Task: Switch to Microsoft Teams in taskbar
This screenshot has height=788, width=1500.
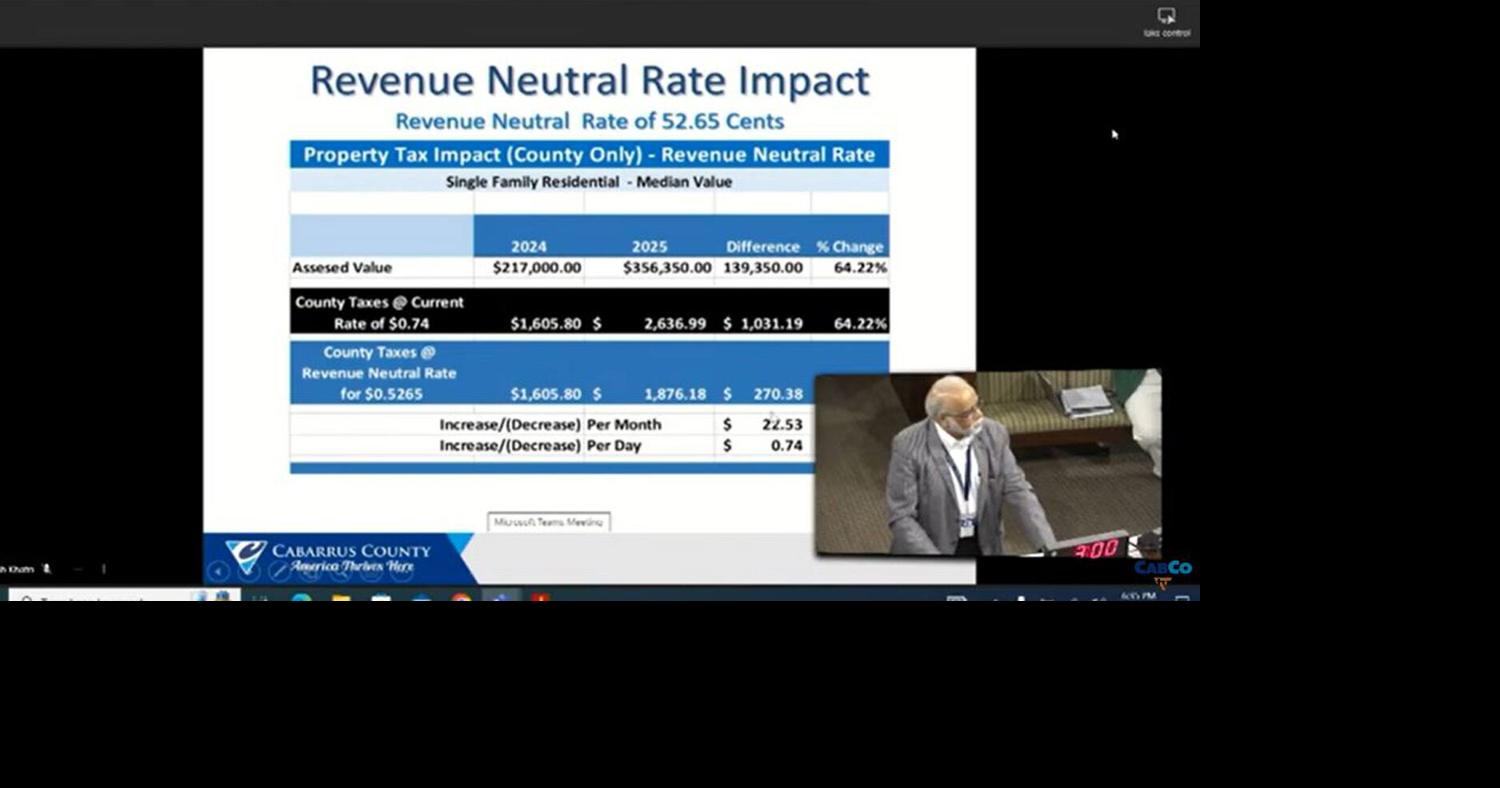Action: [x=501, y=598]
